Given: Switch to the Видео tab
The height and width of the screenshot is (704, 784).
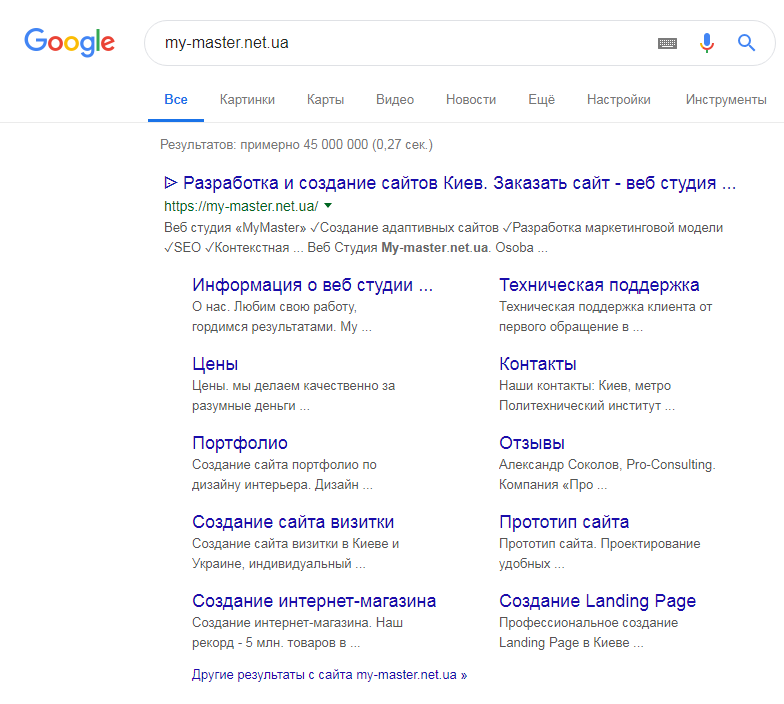Looking at the screenshot, I should pyautogui.click(x=395, y=100).
